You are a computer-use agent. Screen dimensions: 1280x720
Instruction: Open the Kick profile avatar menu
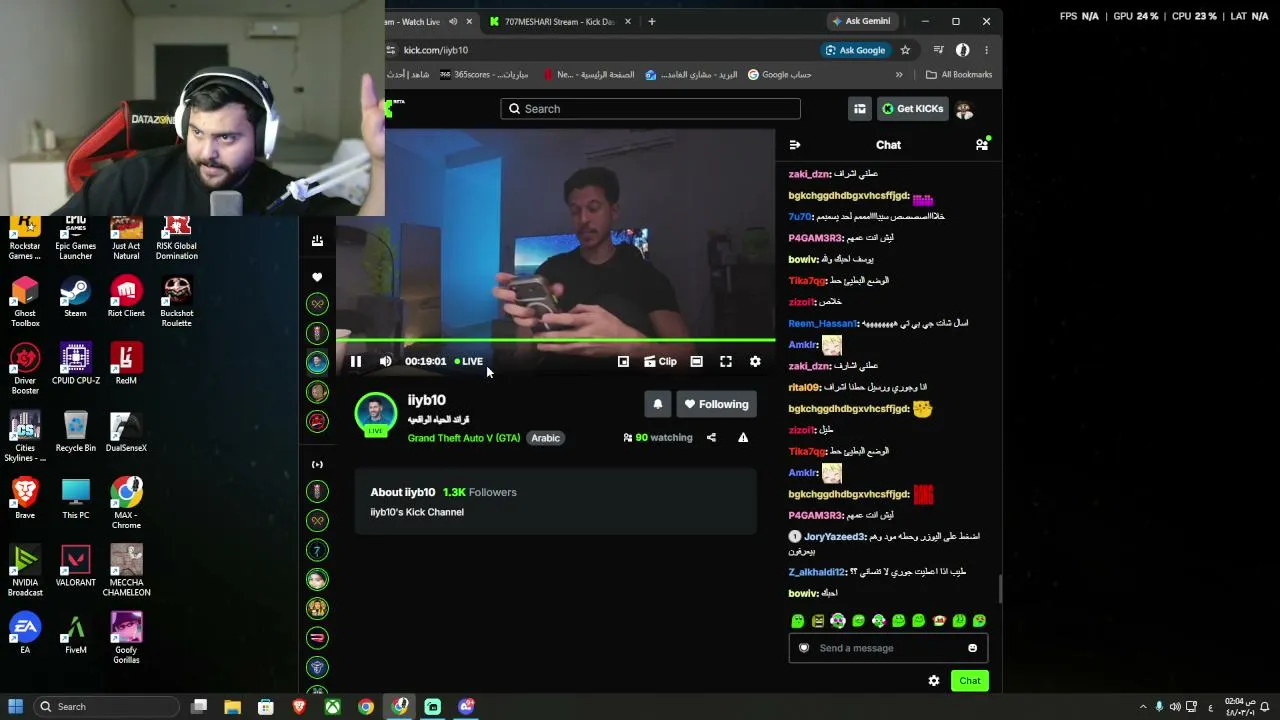[x=964, y=109]
